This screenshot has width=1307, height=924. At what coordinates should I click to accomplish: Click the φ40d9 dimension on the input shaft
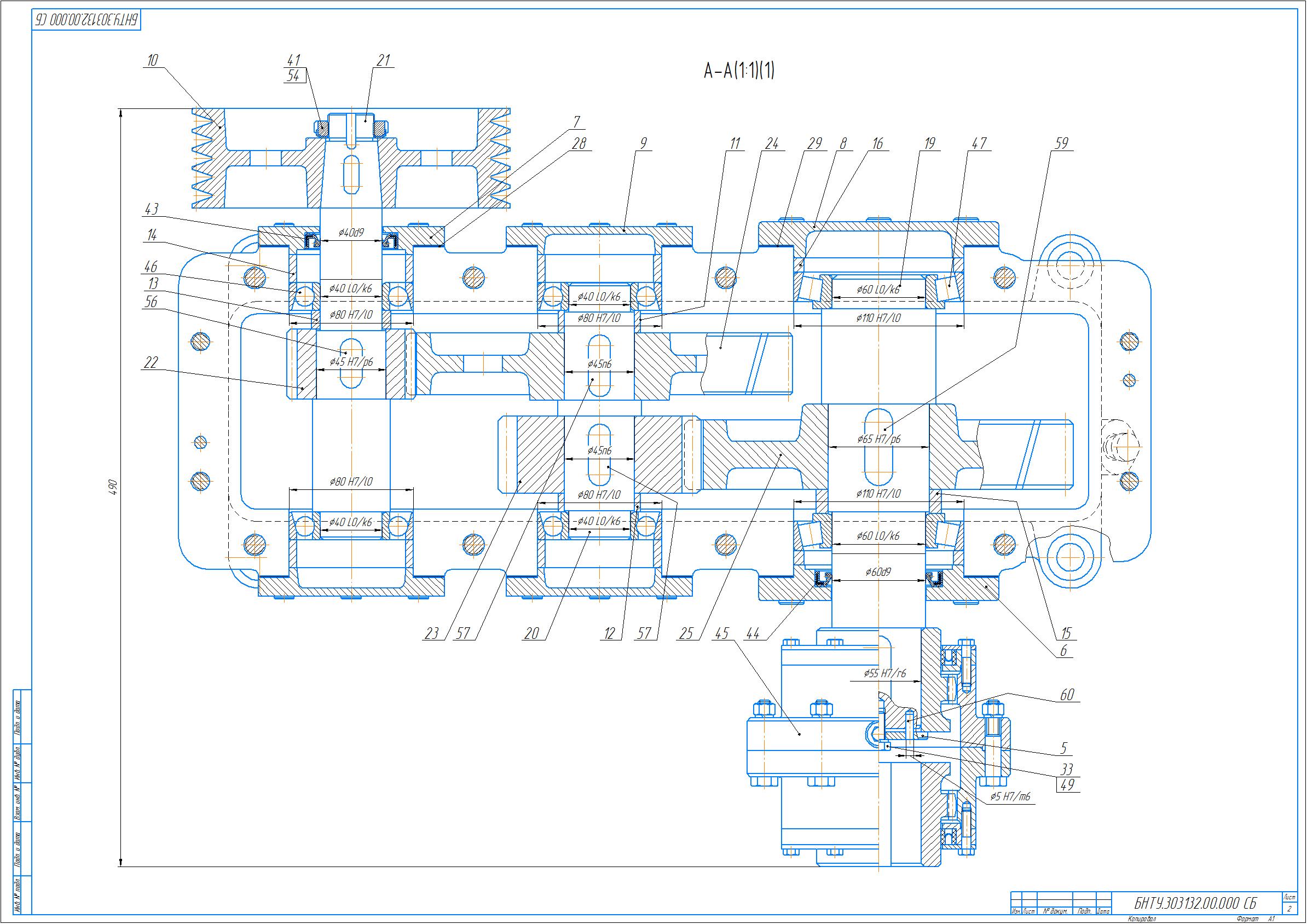coord(351,232)
